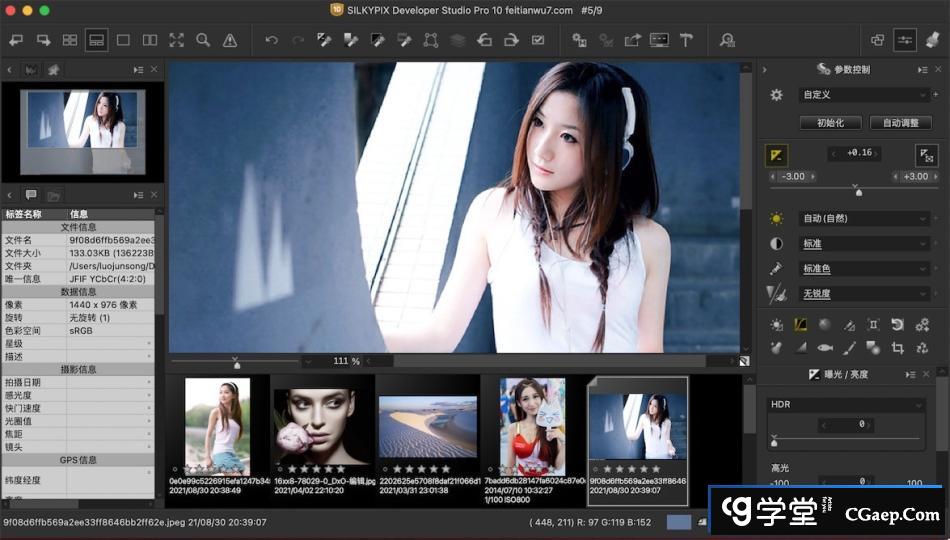Click the exposure compensation slider handle
This screenshot has width=950, height=540.
point(857,189)
